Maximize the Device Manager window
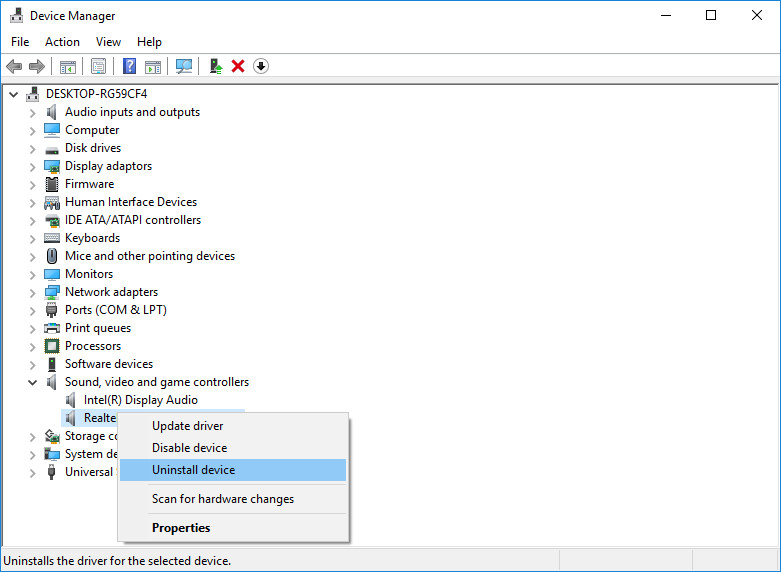The image size is (781, 572). click(711, 15)
